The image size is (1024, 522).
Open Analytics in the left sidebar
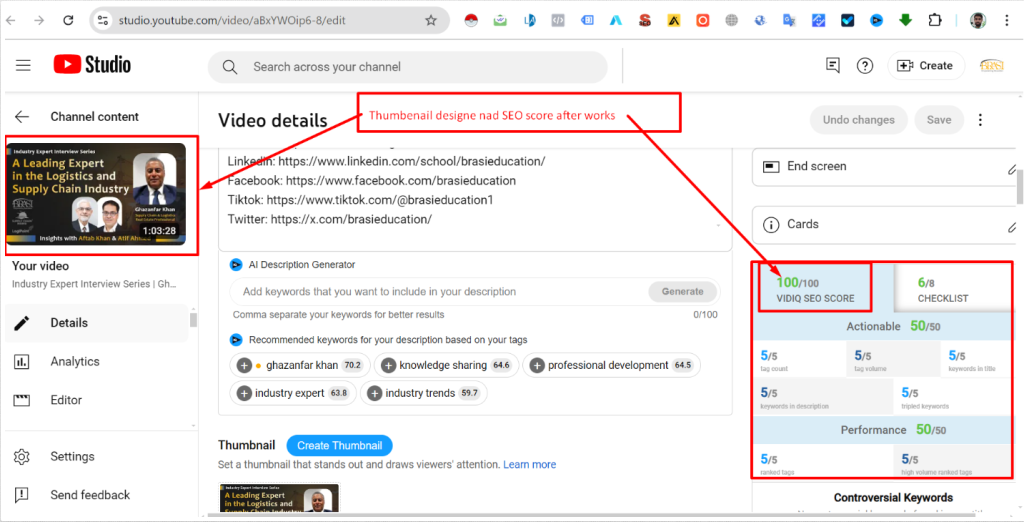point(75,362)
